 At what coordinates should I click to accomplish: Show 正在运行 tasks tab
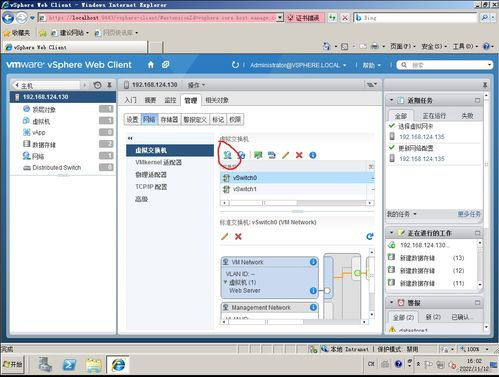tap(434, 116)
